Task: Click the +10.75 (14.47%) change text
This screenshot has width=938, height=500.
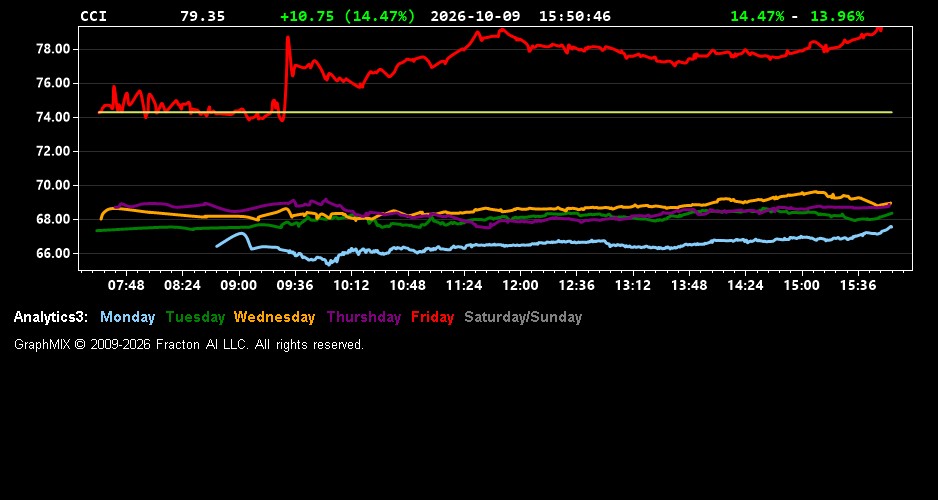Action: click(348, 16)
